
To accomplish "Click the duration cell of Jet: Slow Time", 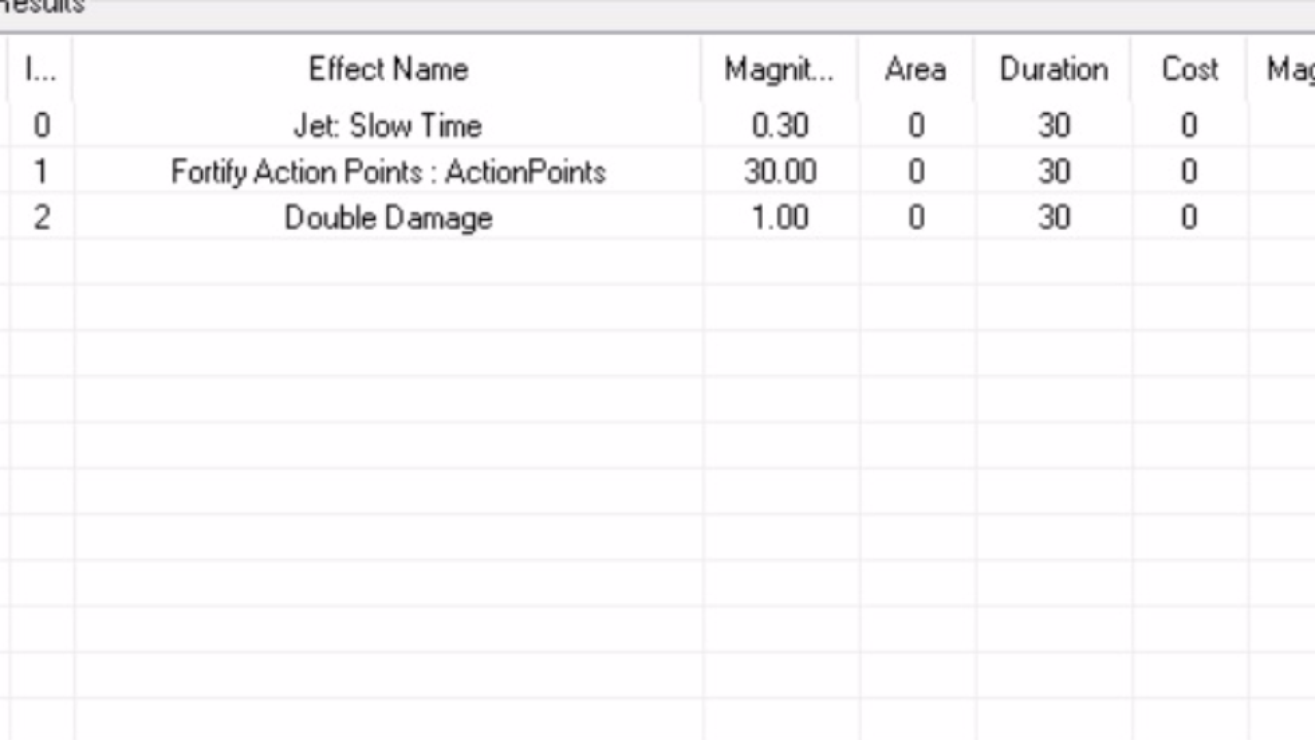I will (1053, 126).
